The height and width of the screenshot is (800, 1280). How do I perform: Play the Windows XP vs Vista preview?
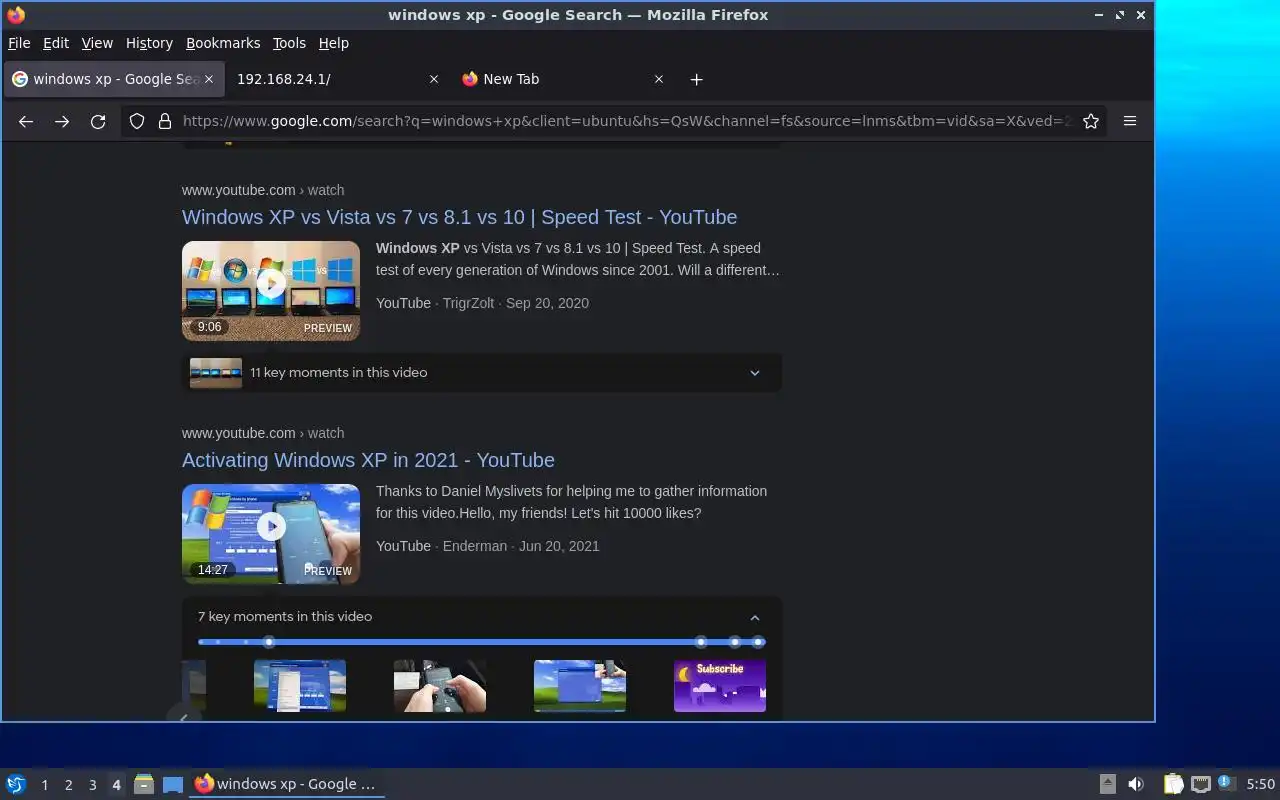coord(271,283)
